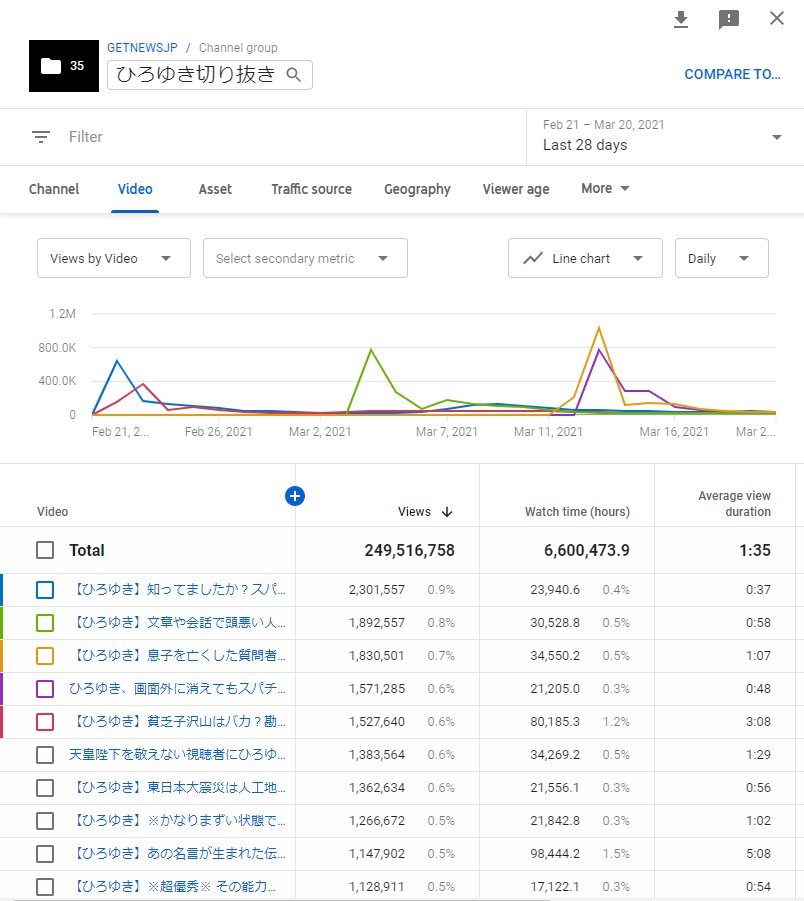Check the box for ※超優秀※ video

45,887
